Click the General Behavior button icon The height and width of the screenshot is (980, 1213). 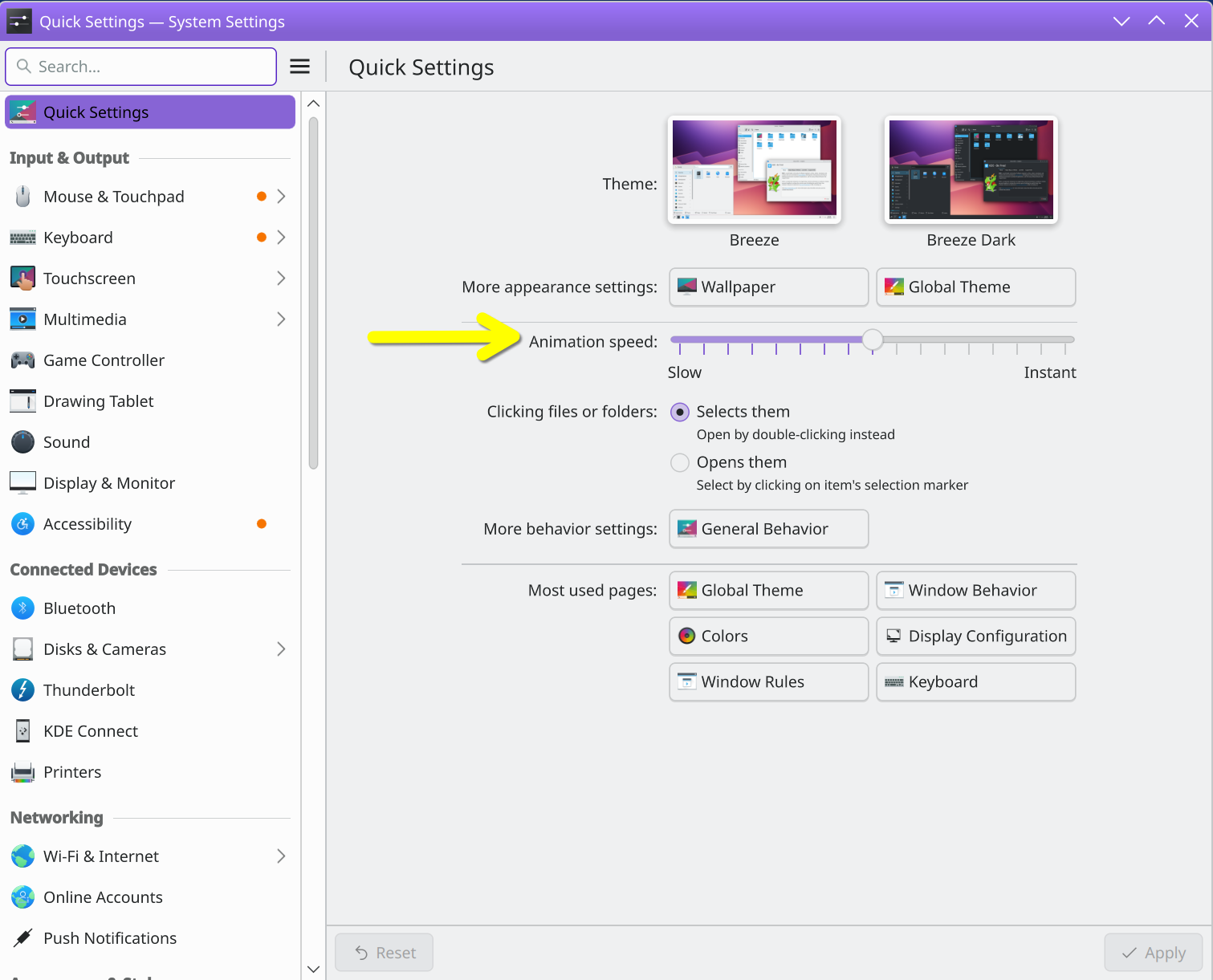click(x=687, y=529)
